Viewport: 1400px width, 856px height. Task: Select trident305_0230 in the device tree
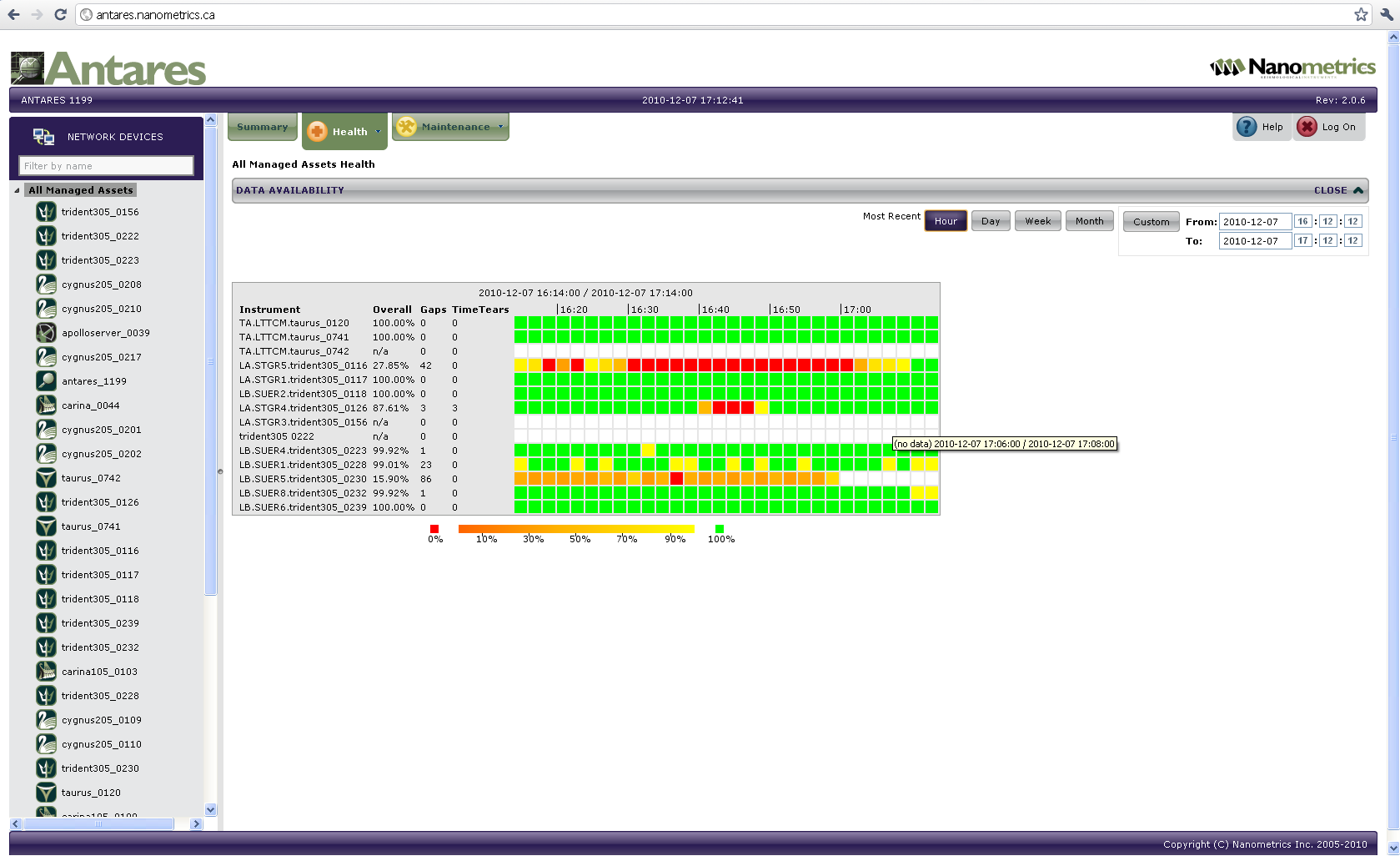click(100, 768)
